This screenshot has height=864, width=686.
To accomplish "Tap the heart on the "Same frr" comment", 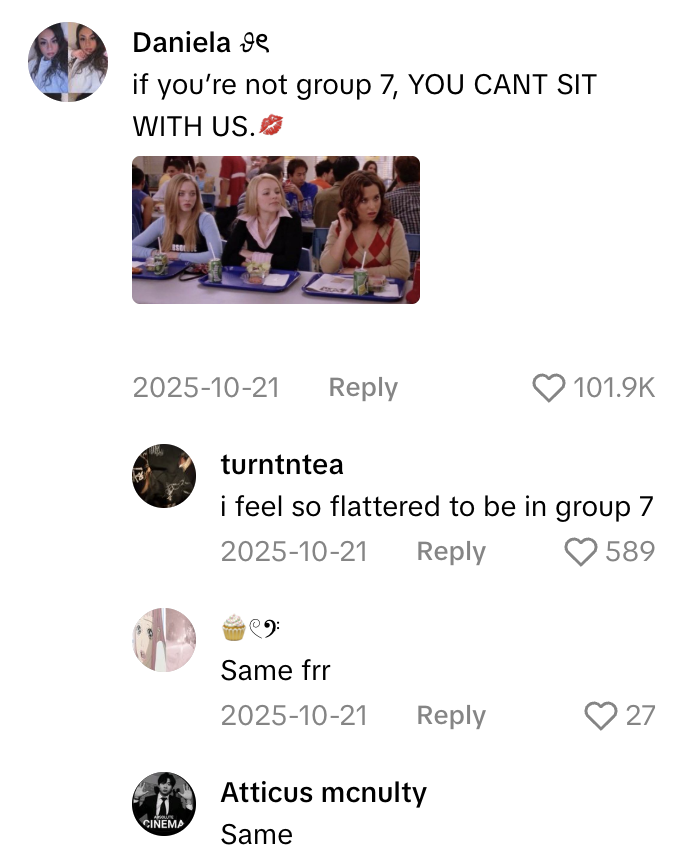I will [600, 716].
